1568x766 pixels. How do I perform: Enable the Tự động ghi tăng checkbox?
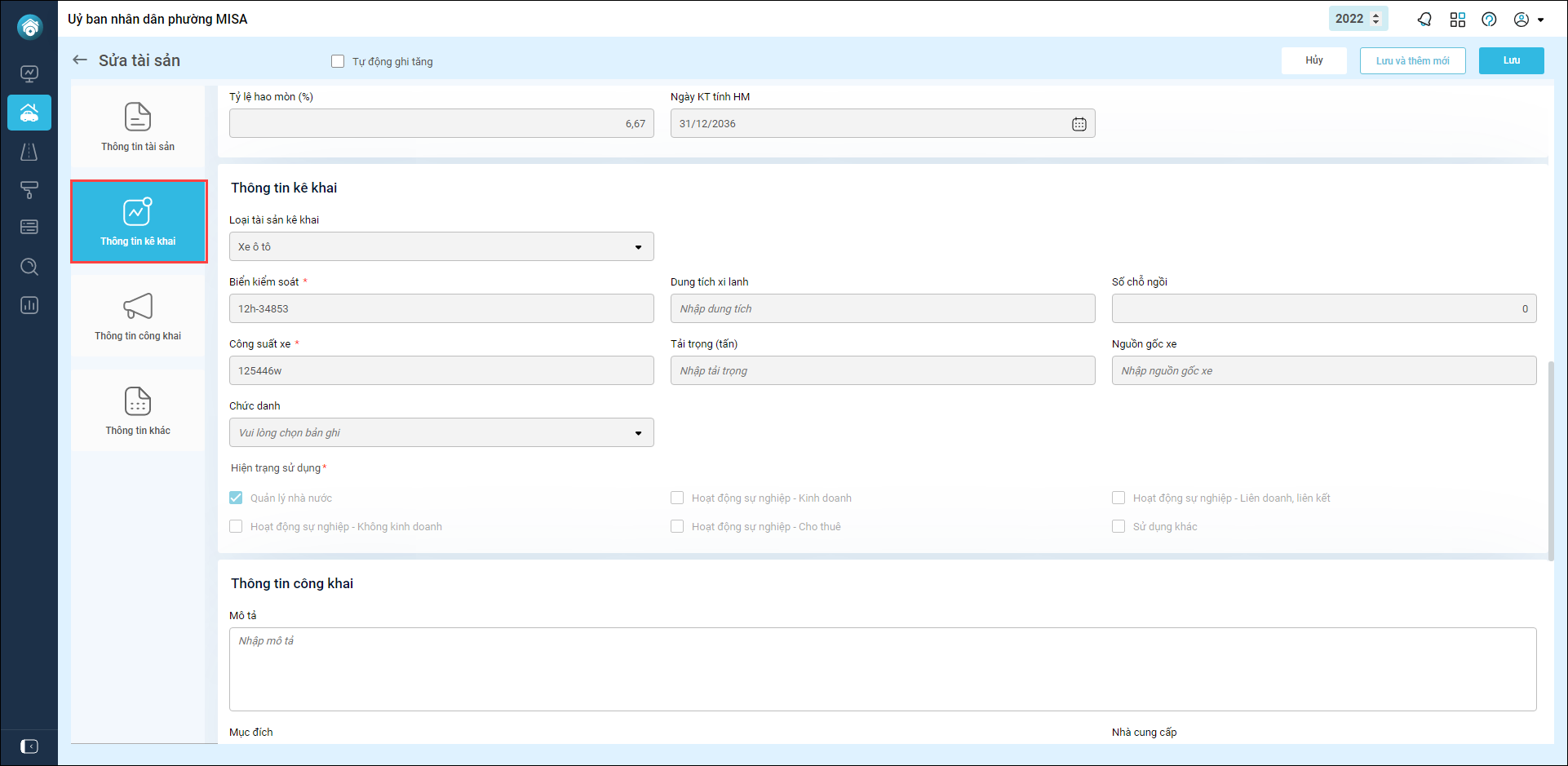tap(338, 61)
